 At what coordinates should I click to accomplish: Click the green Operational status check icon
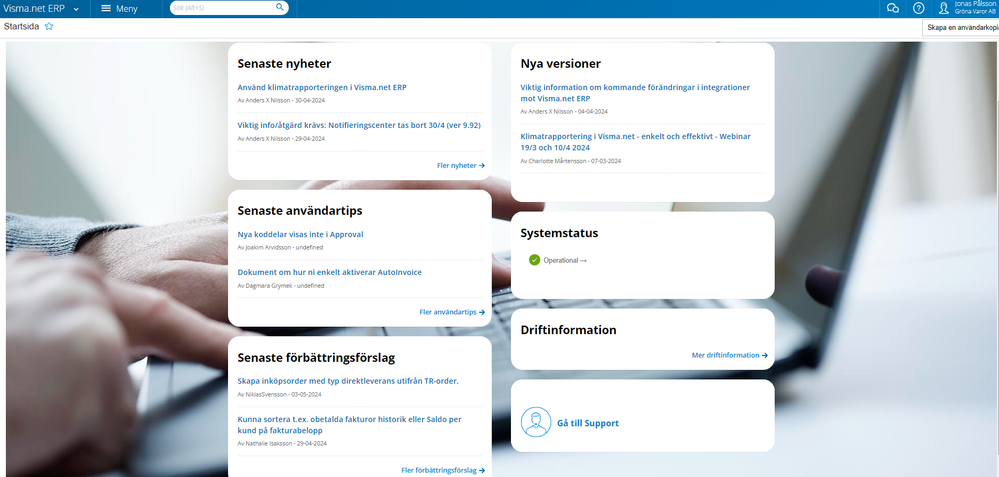(x=535, y=260)
